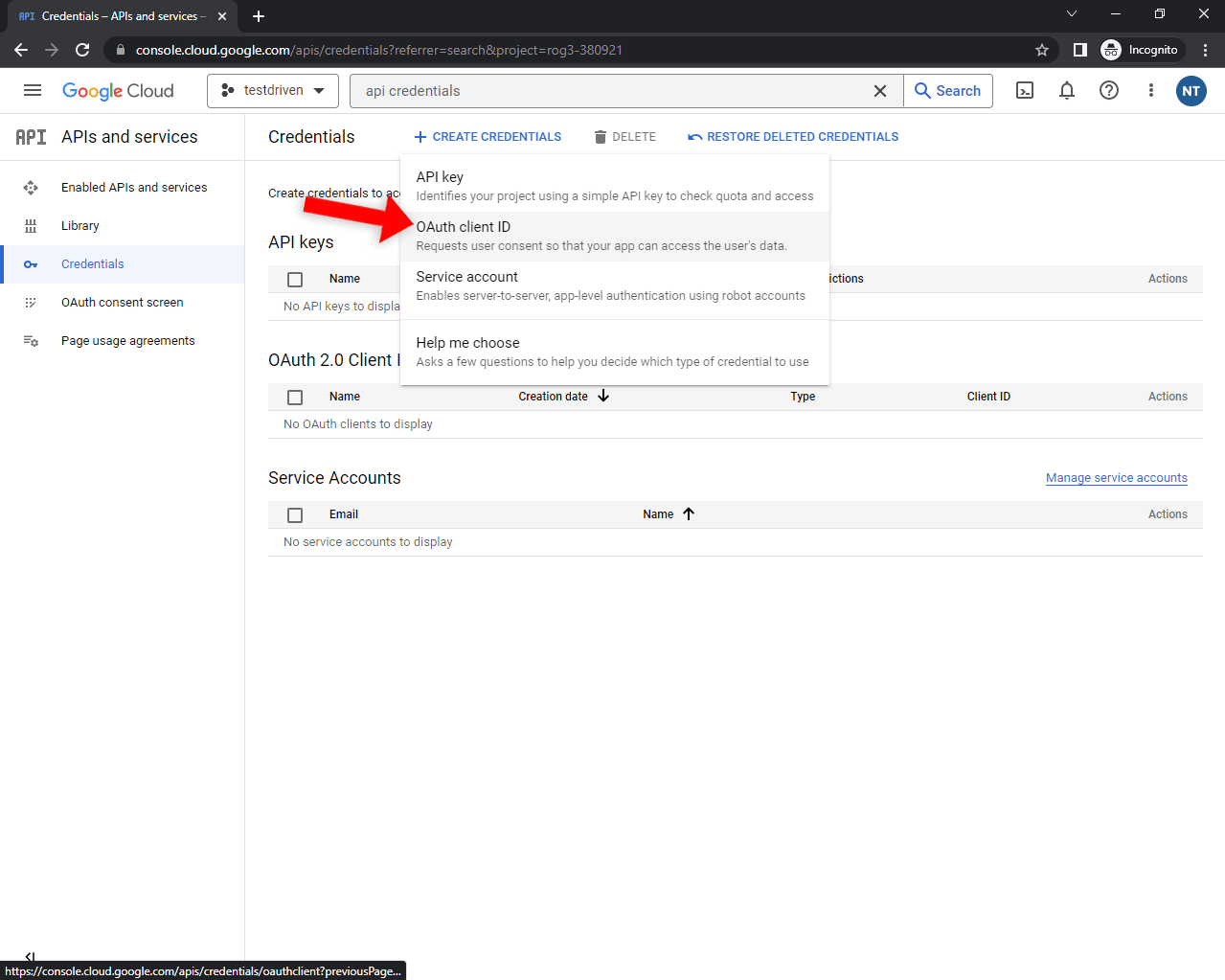The width and height of the screenshot is (1225, 980).
Task: Click the Page usage agreements sidebar icon
Action: 31,341
